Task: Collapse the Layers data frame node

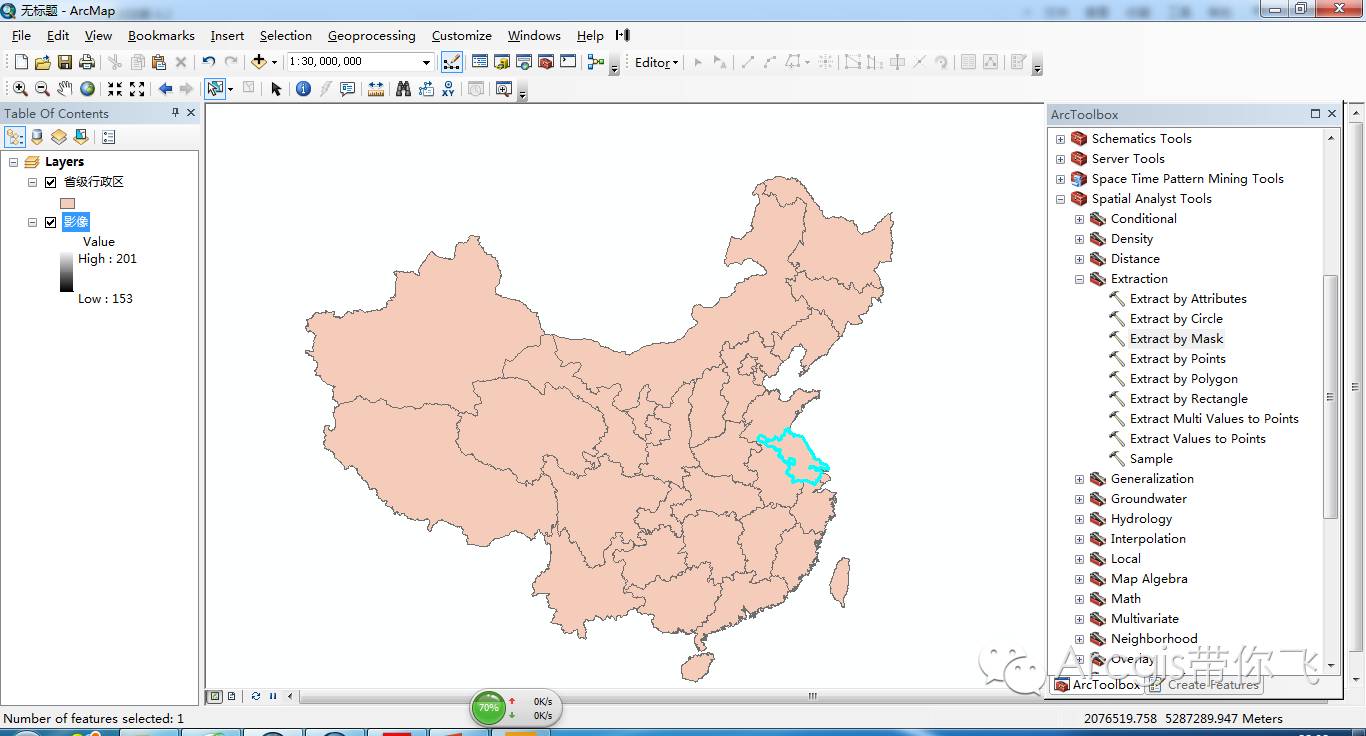Action: [14, 162]
